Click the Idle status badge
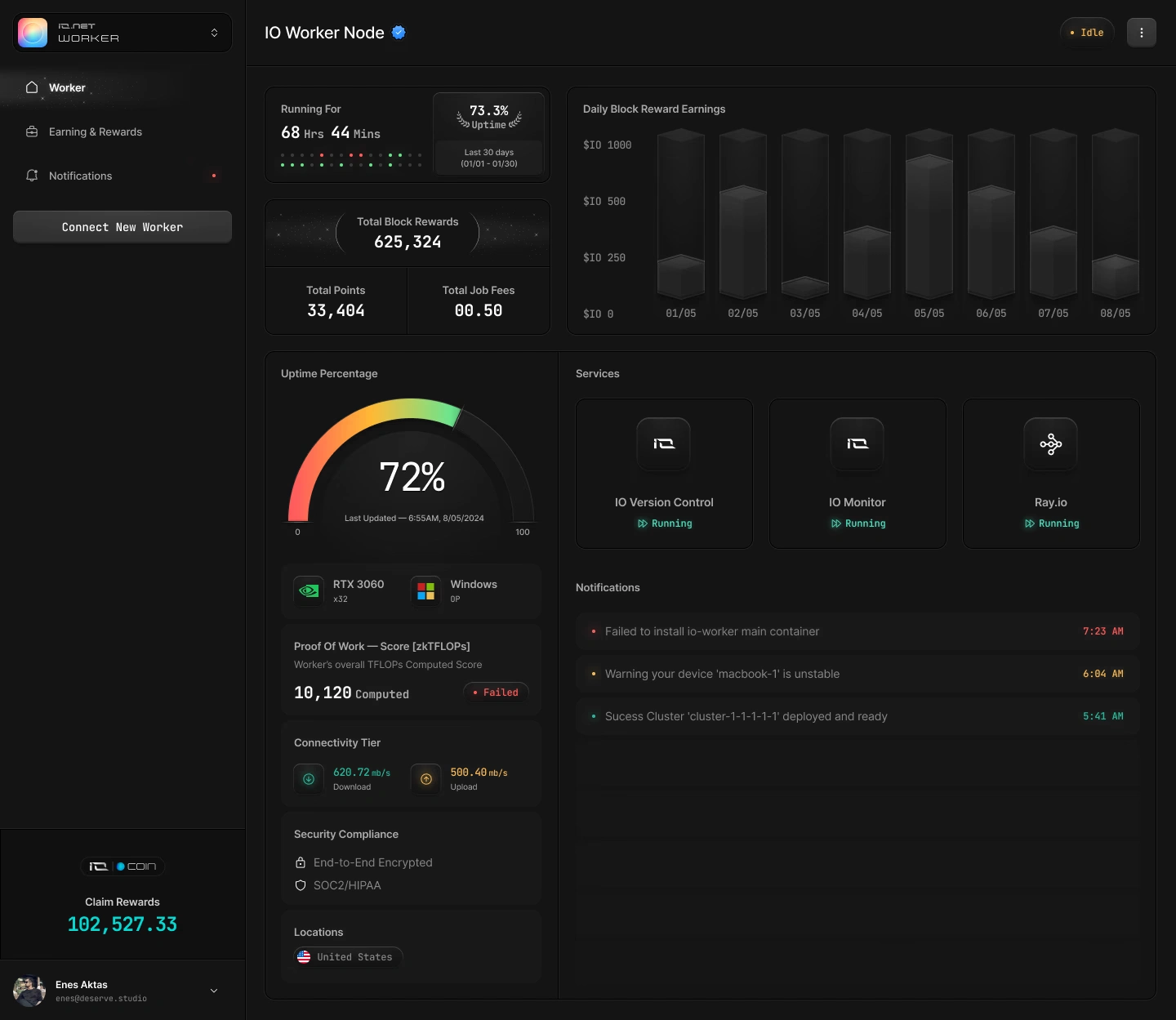 [1087, 33]
